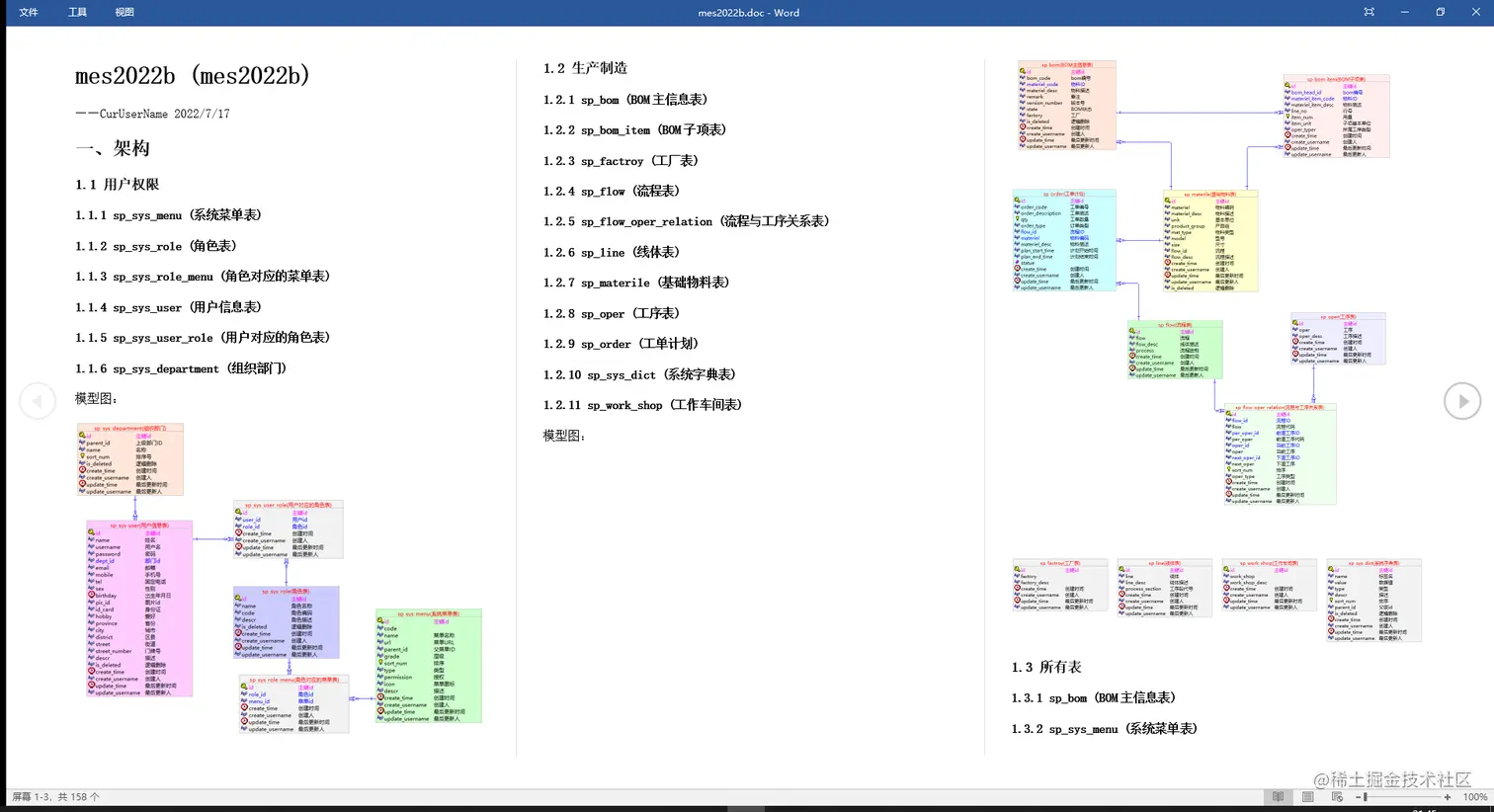1494x812 pixels.
Task: Open the 工具 menu
Action: coord(77,12)
